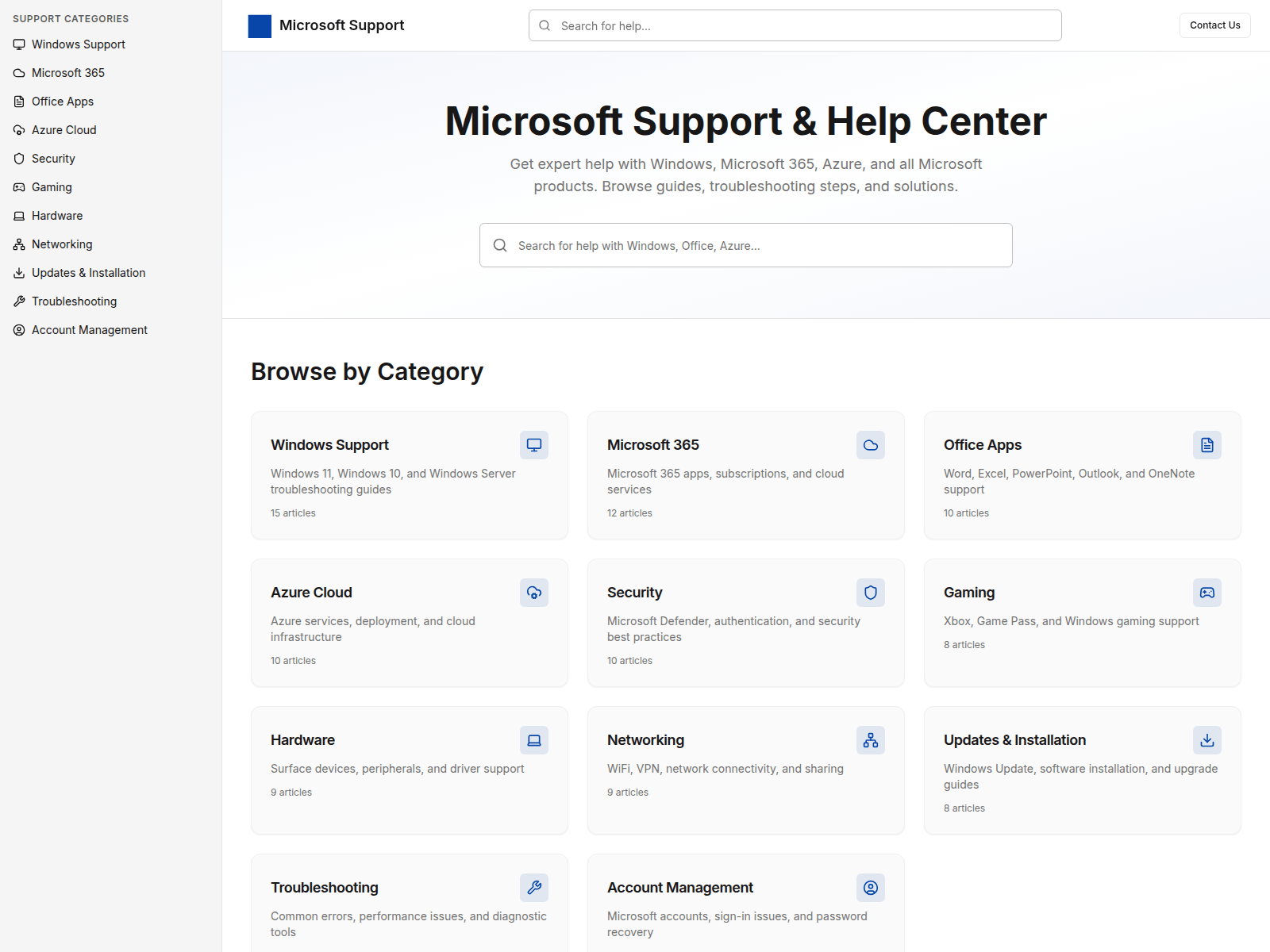1270x952 pixels.
Task: Click the Azure Cloud card's cloud icon
Action: 534,593
